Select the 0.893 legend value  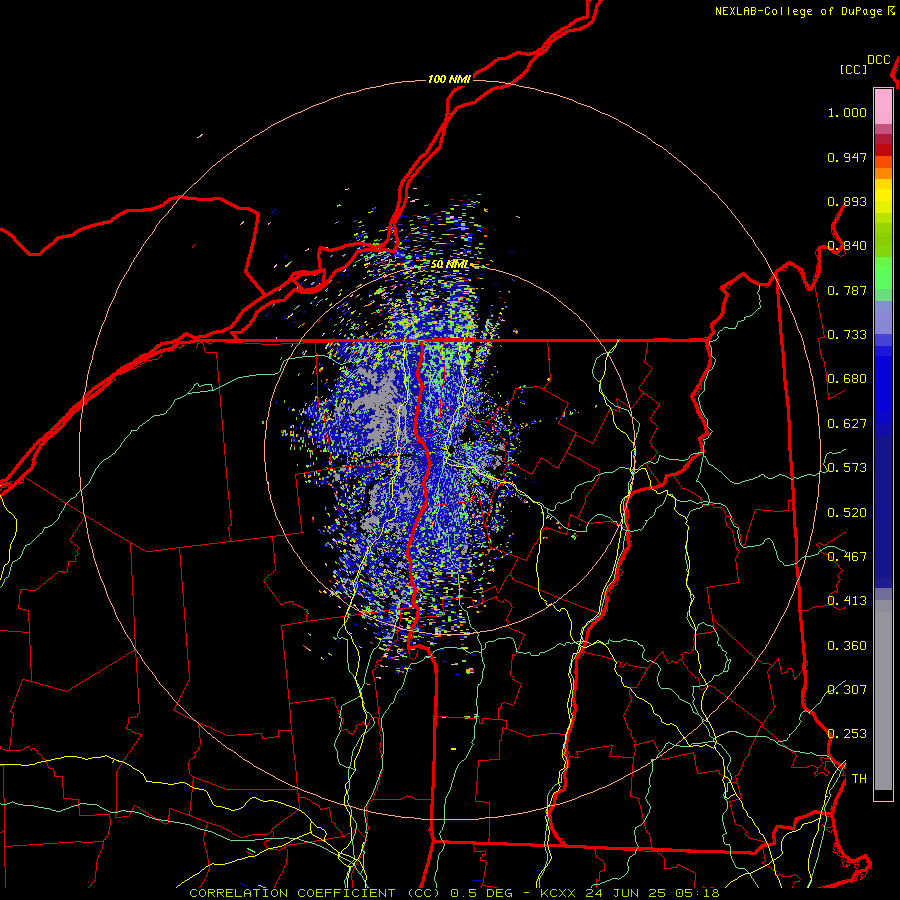point(847,201)
